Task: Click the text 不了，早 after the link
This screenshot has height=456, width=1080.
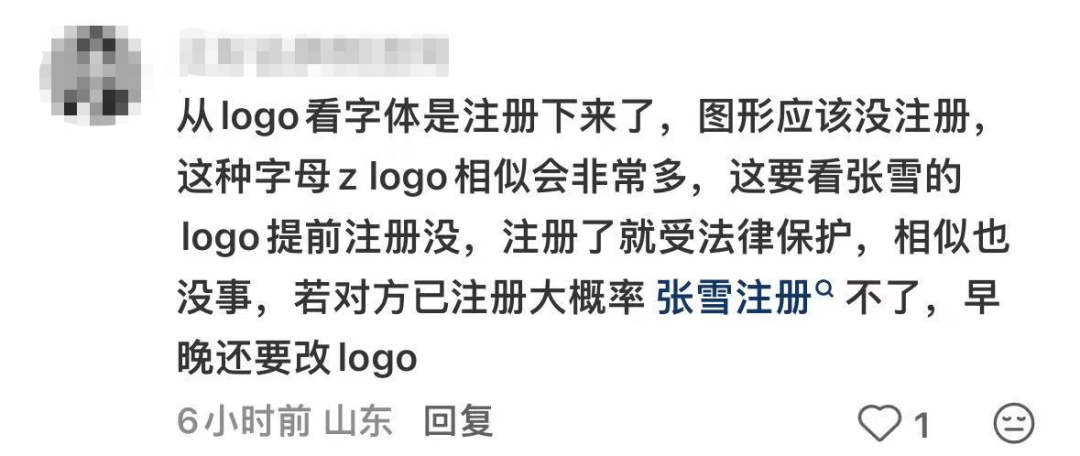Action: click(x=922, y=300)
